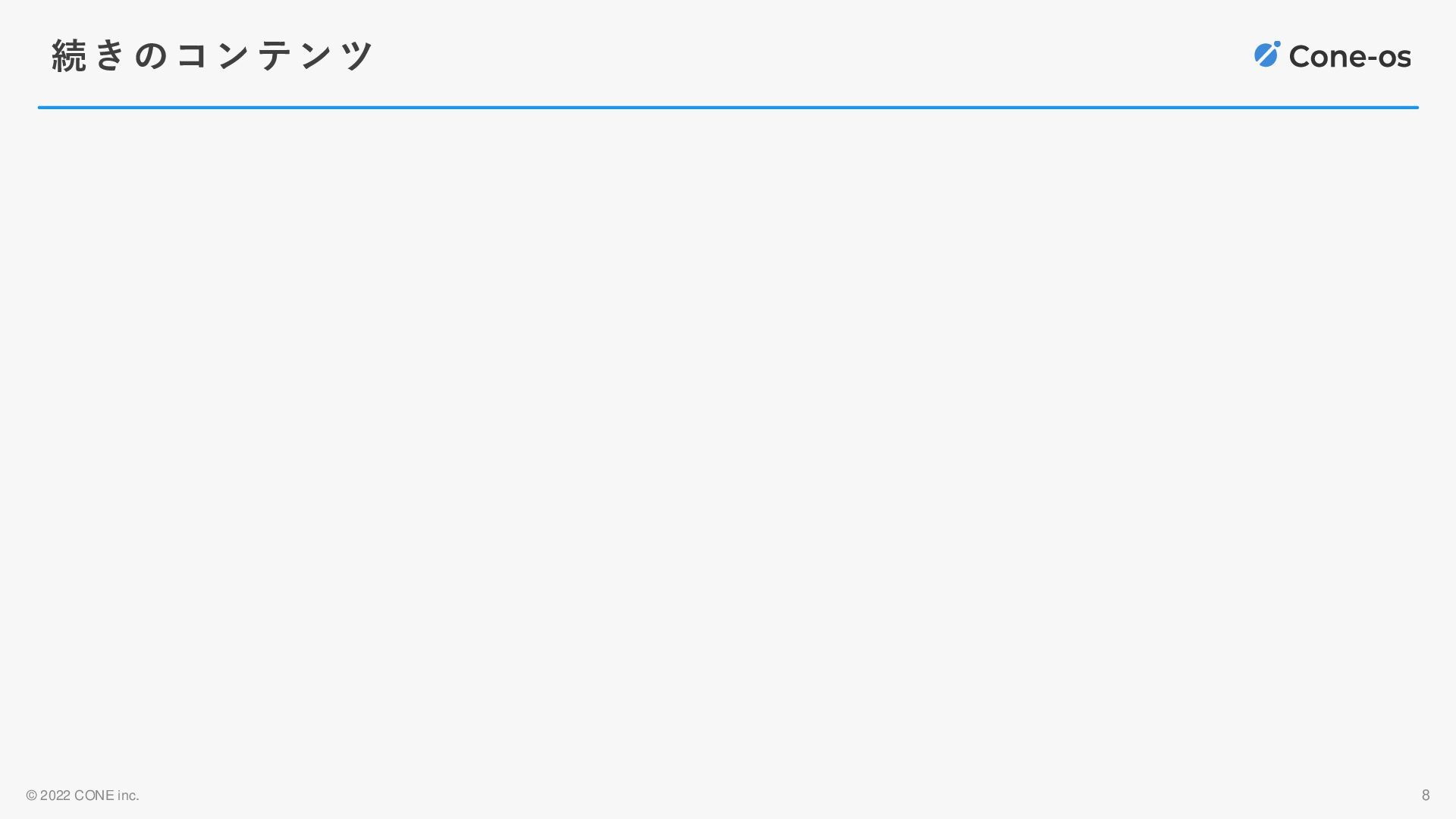Click the small dot atop the logo icon
The image size is (1456, 819).
pos(1277,44)
